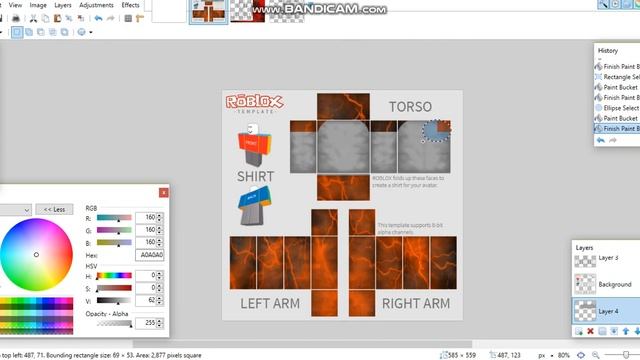Click the Merge Layer Down icon
The height and width of the screenshot is (360, 640).
point(614,331)
